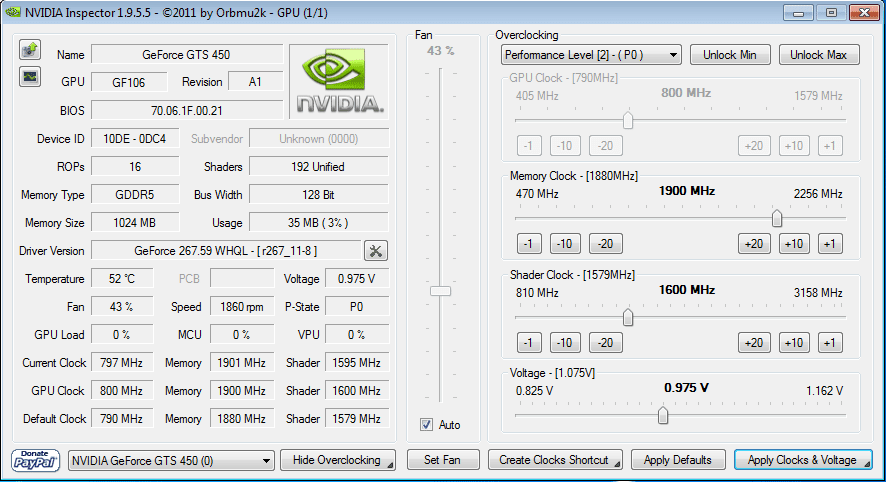886x482 pixels.
Task: Click the PayPal Donate button
Action: pyautogui.click(x=35, y=461)
